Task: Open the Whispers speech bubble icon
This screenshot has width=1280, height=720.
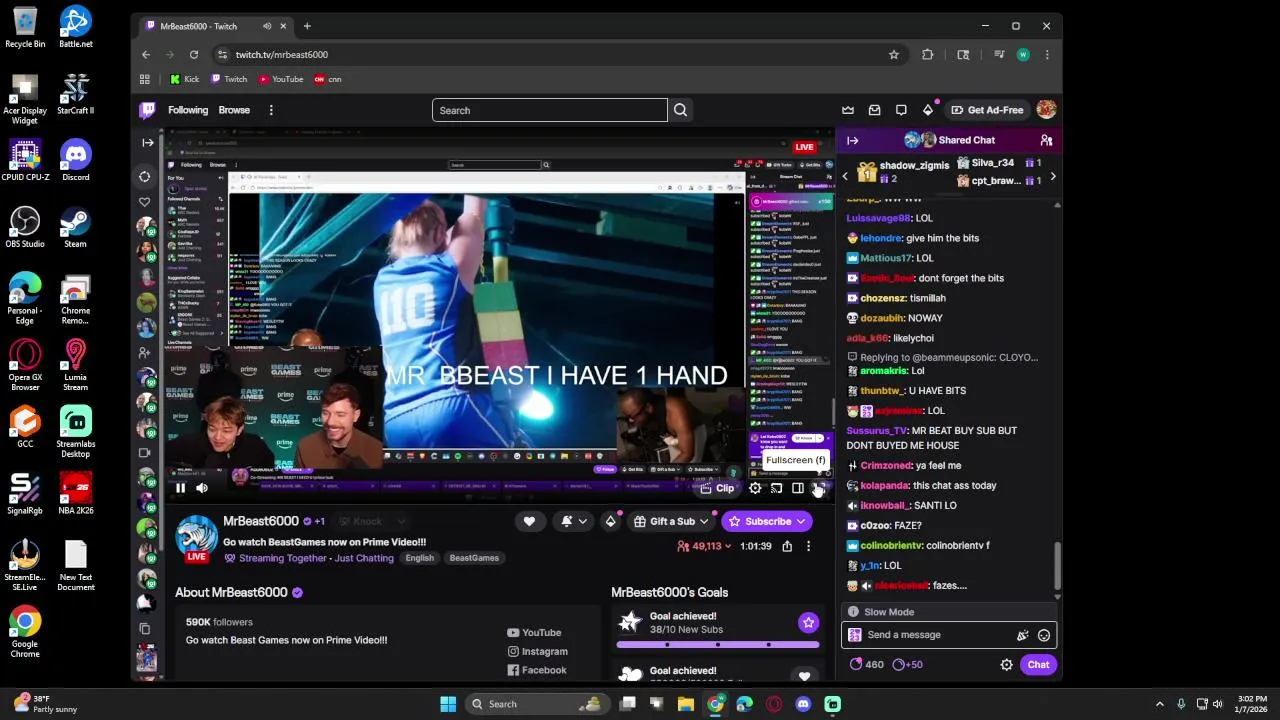Action: click(901, 110)
